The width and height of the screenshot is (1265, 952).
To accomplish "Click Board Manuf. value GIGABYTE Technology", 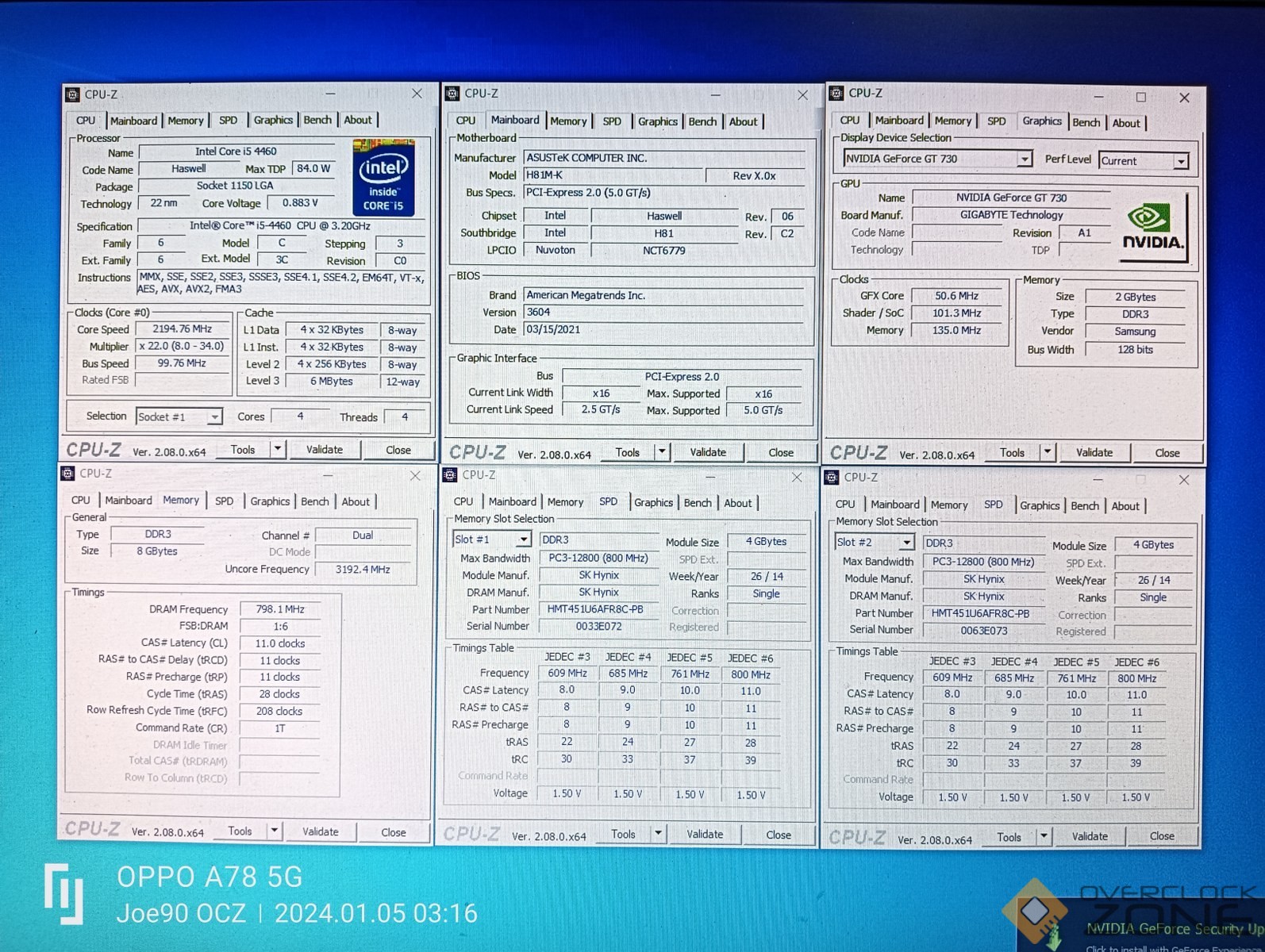I will click(1011, 215).
